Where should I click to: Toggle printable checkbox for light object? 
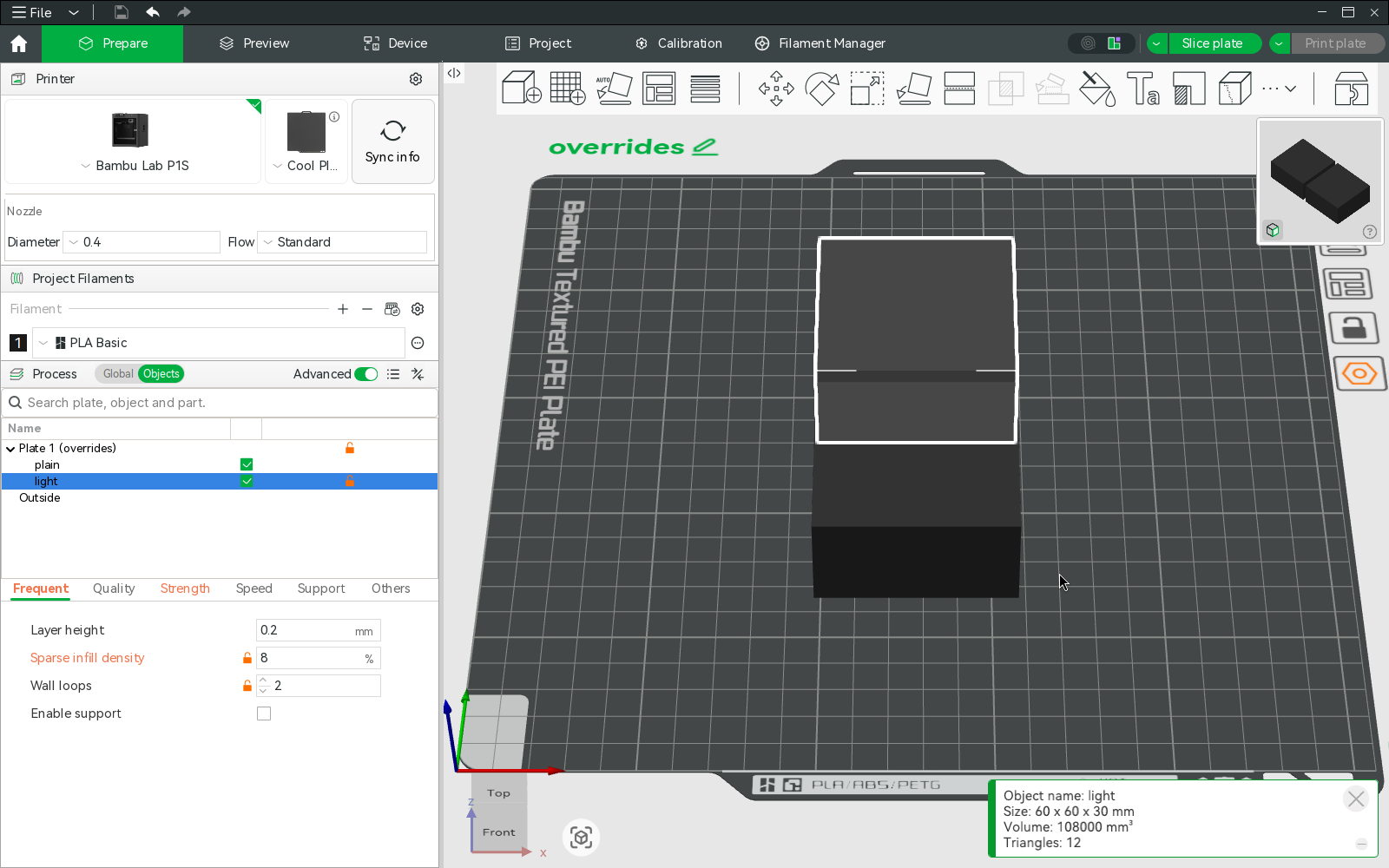247,481
